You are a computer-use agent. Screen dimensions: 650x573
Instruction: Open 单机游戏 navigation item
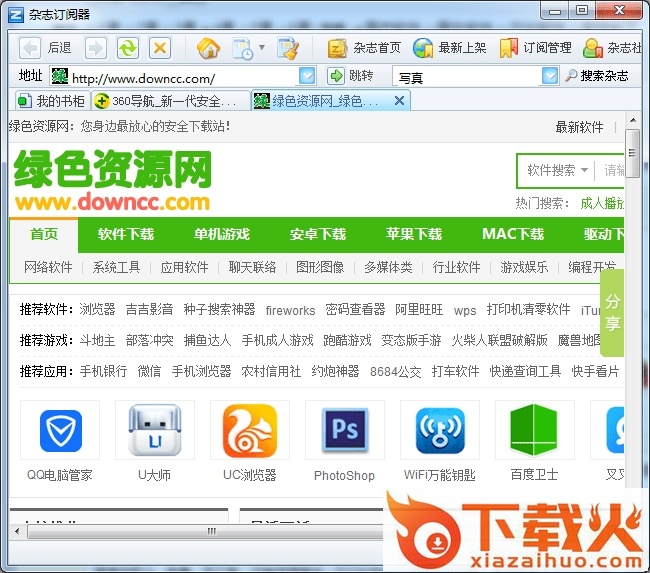[x=222, y=234]
